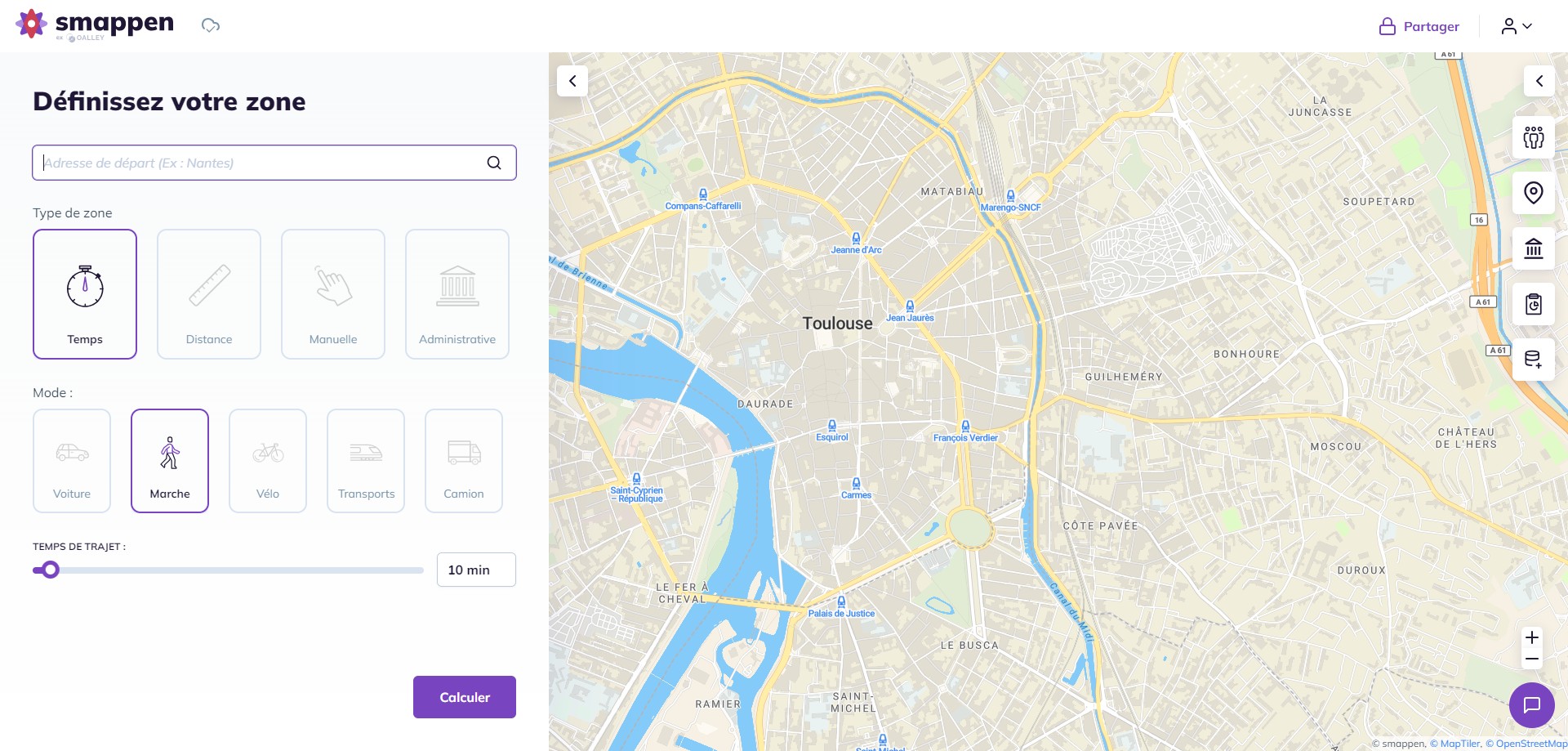Click the "TEMPS DE TRAJET :" label
The width and height of the screenshot is (1568, 751).
[79, 547]
